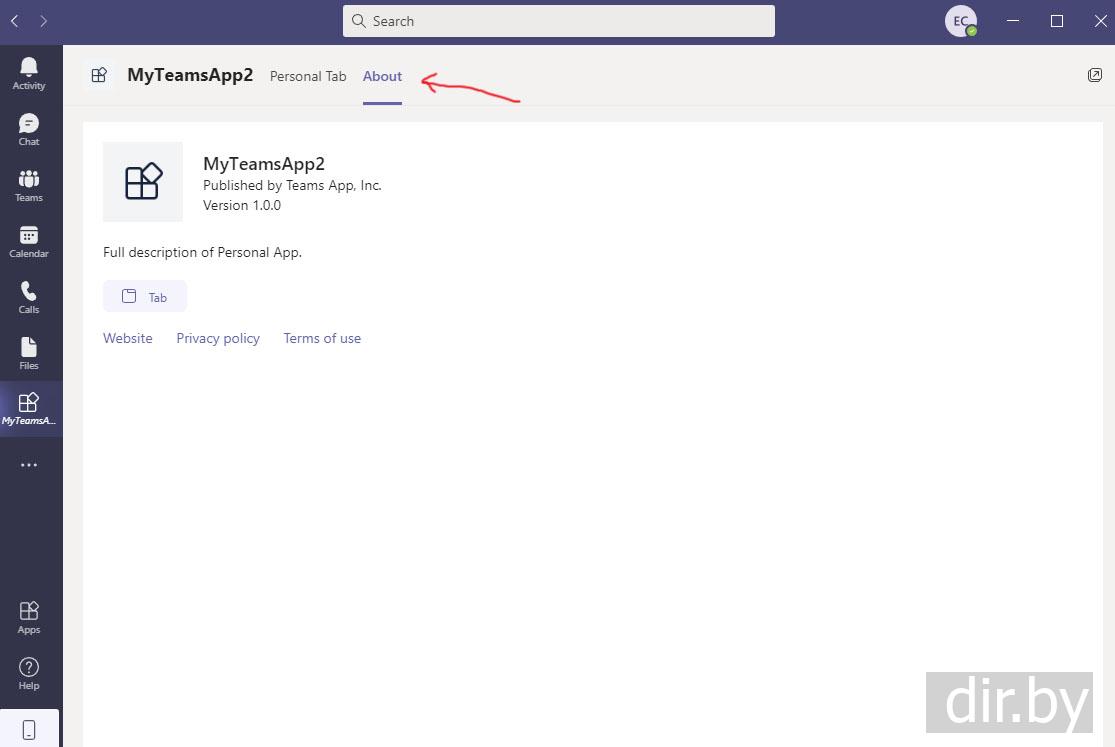The height and width of the screenshot is (747, 1115).
Task: Click 'Published by Teams App, Inc.' text
Action: pos(292,185)
